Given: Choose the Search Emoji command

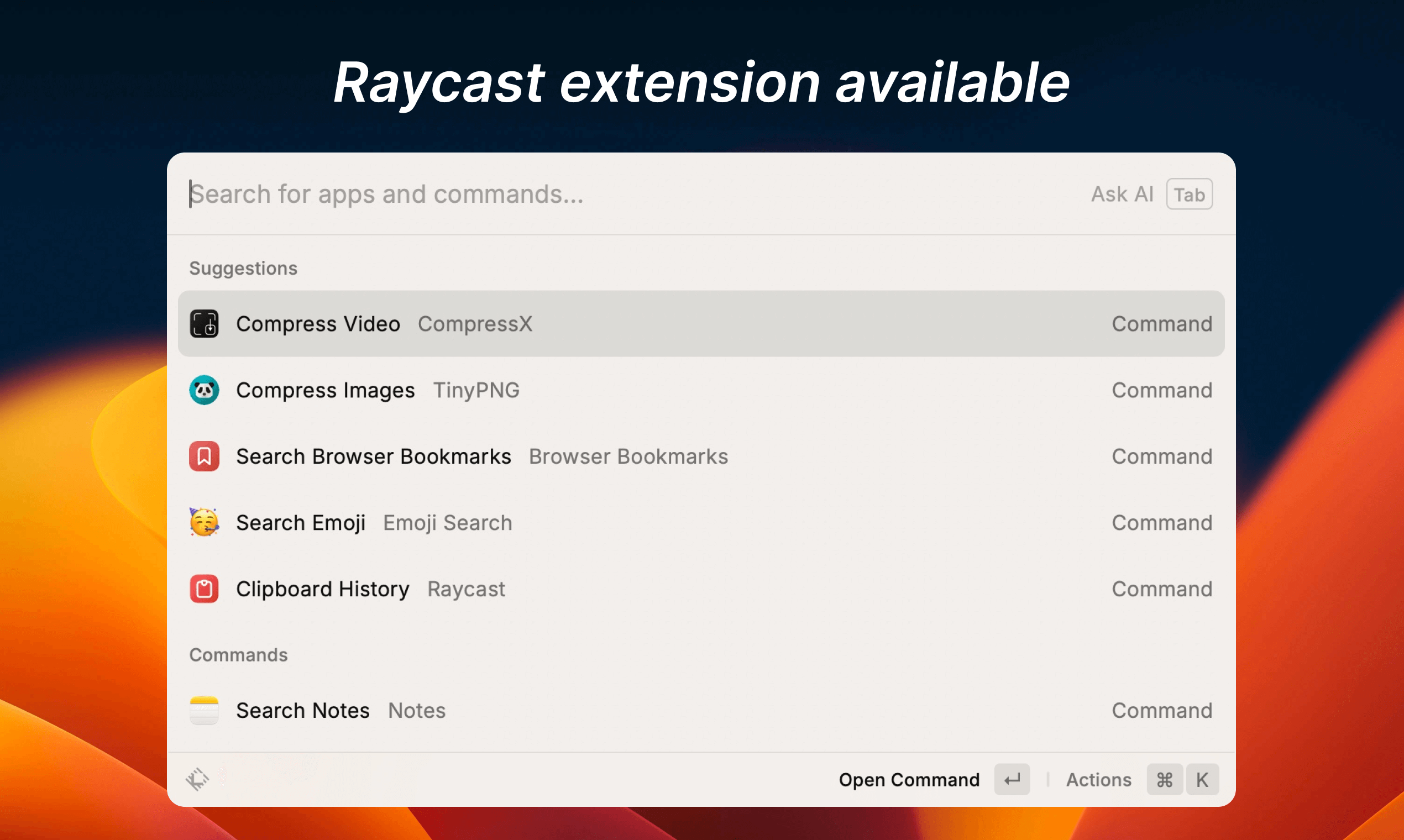Looking at the screenshot, I should pos(701,522).
